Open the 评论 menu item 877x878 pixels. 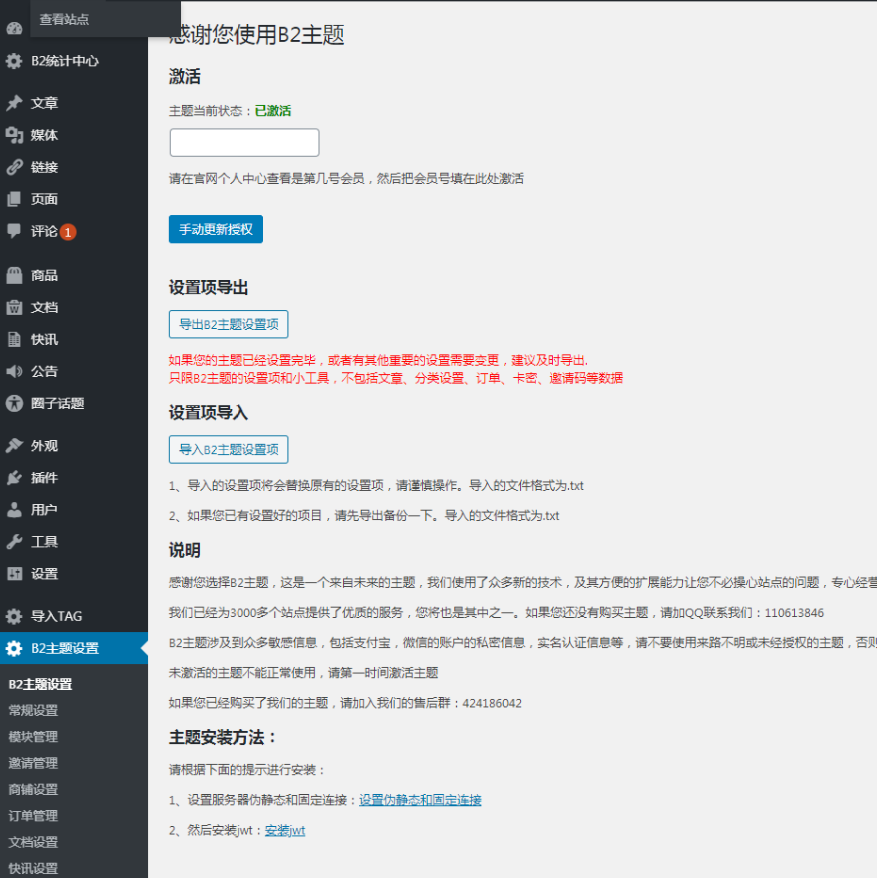click(x=44, y=231)
